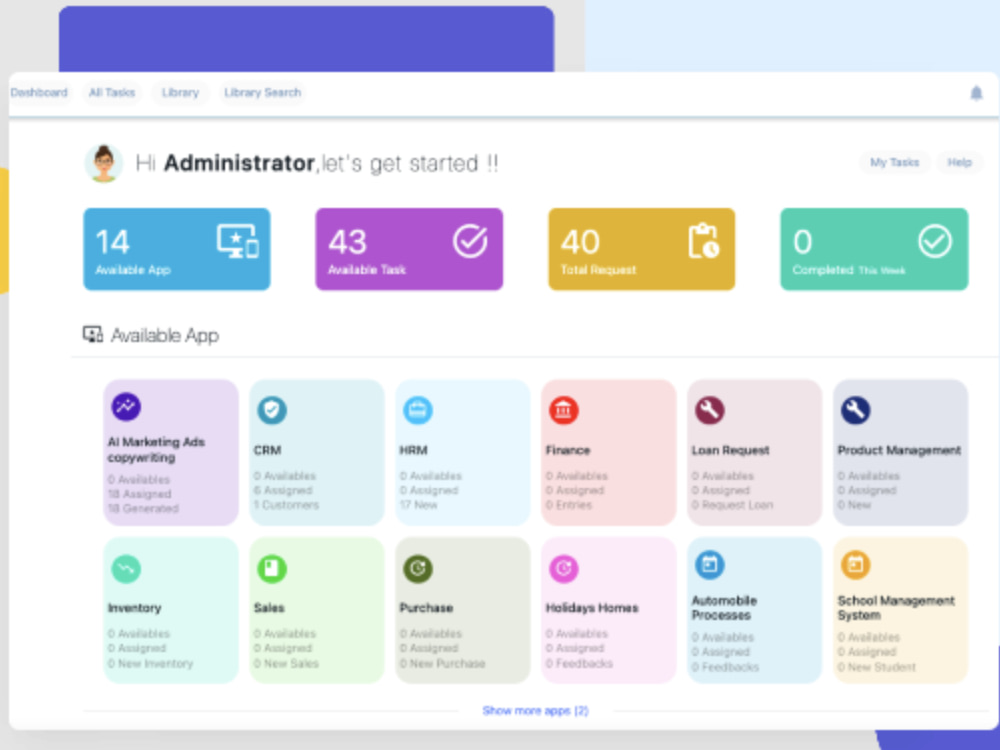
Task: Click the notification bell icon
Action: tap(976, 93)
